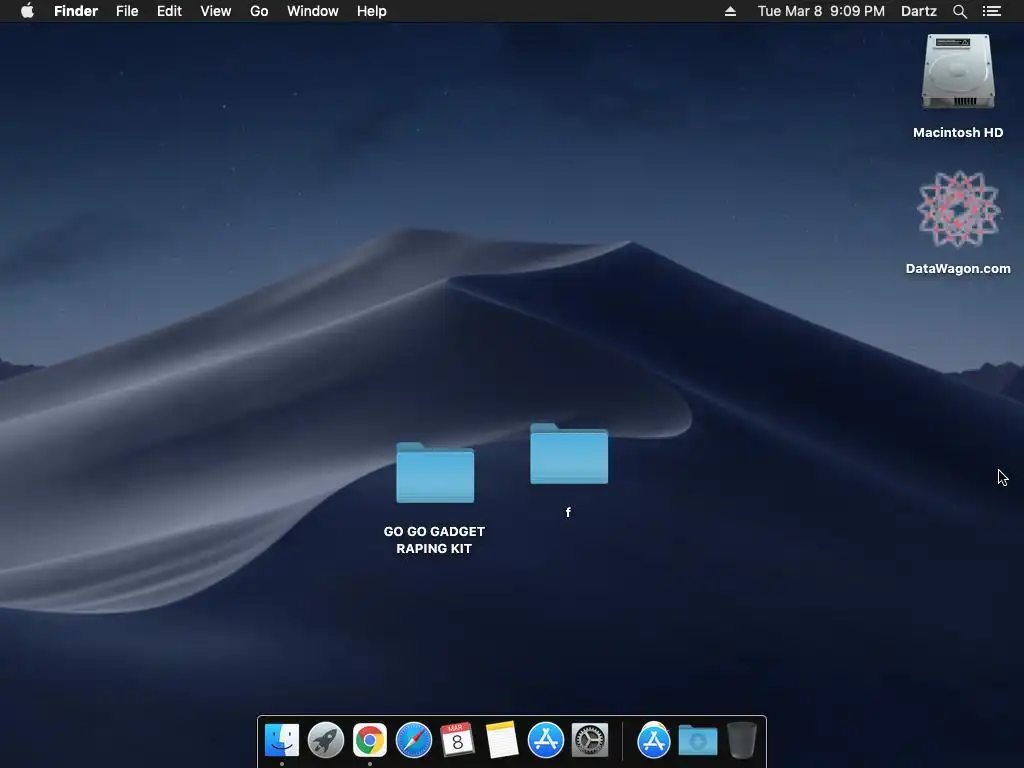Open Finder from the Dock

click(x=281, y=740)
